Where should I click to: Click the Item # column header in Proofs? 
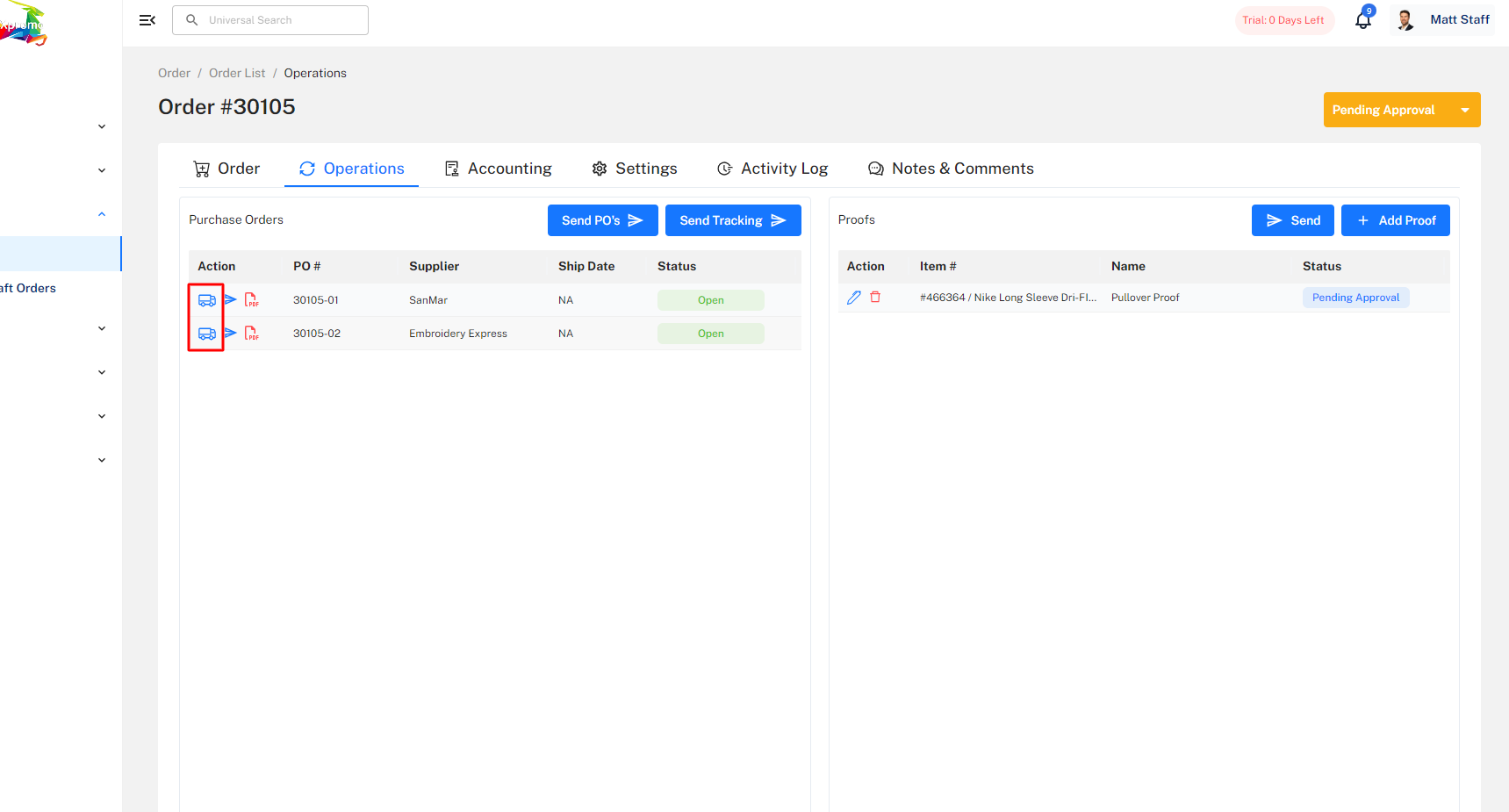[x=938, y=266]
